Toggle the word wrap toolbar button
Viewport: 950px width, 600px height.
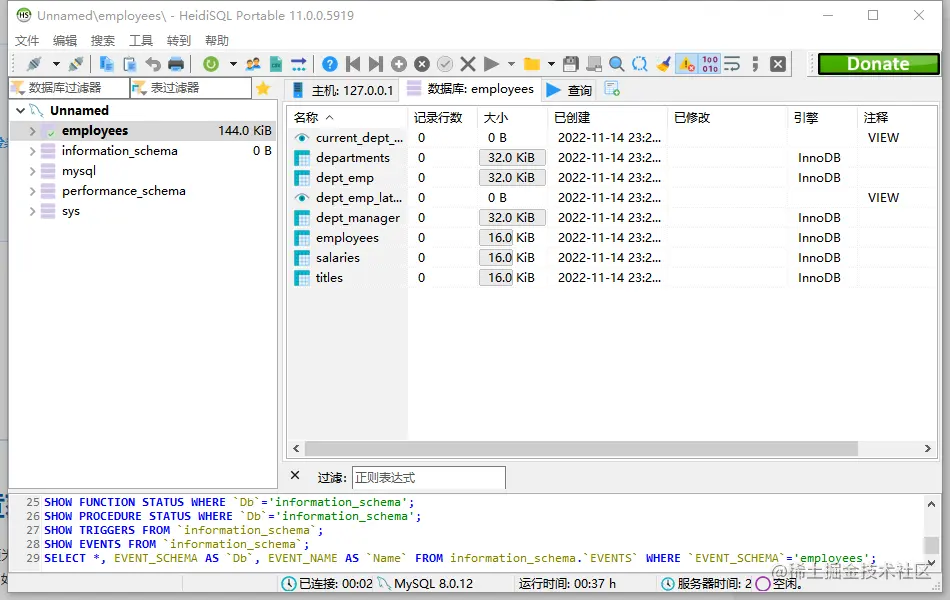pos(732,64)
